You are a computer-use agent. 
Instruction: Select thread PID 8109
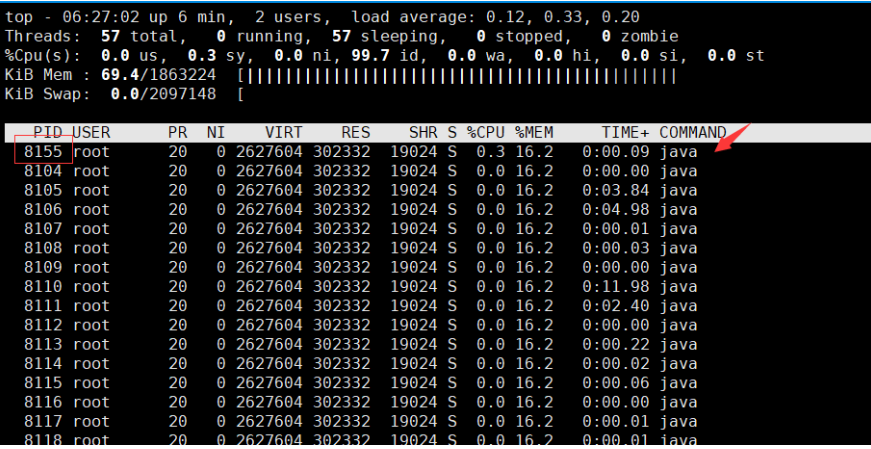[x=43, y=267]
